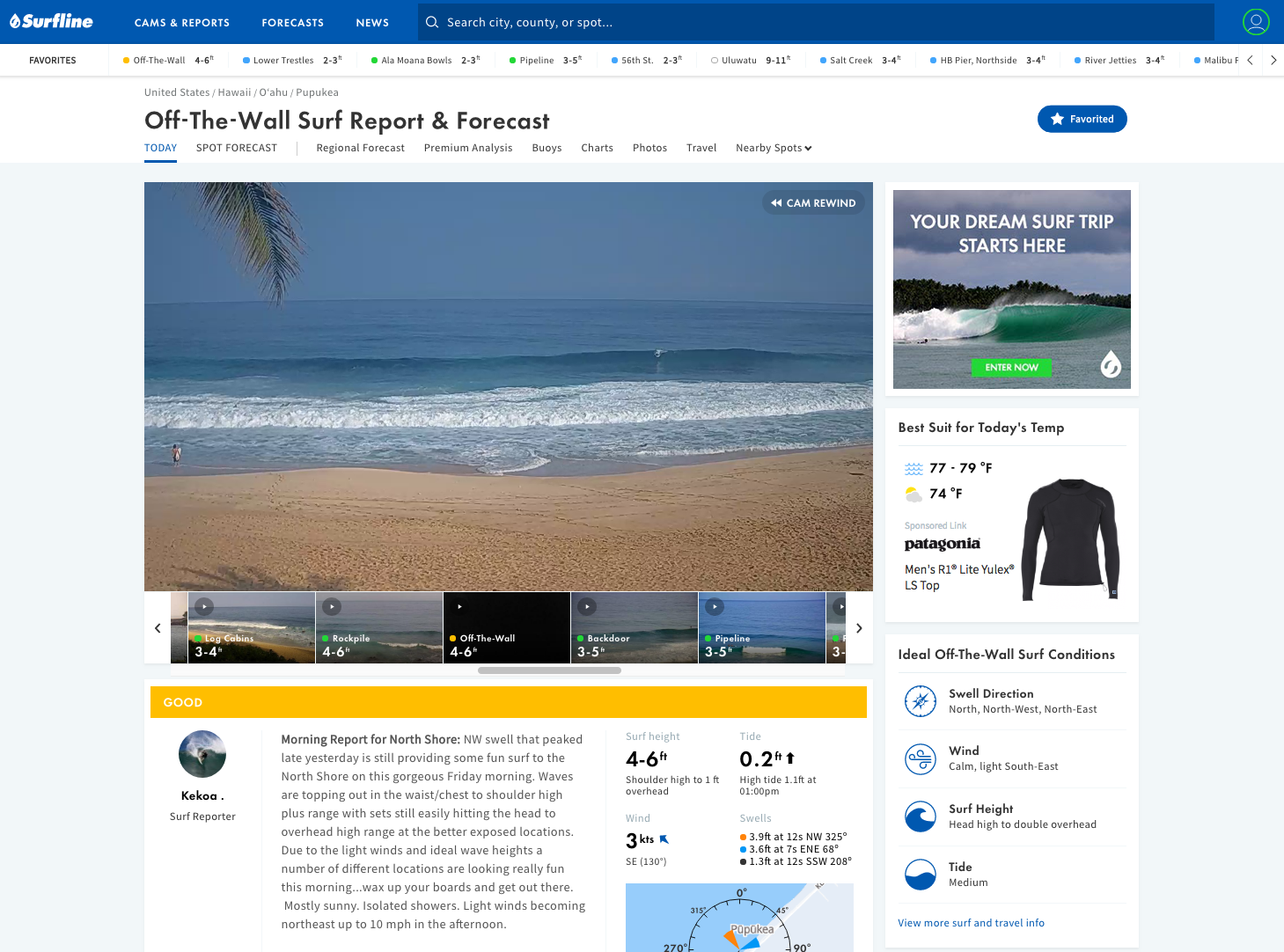
Task: Click the right arrow on favorites bar
Action: 1273,60
